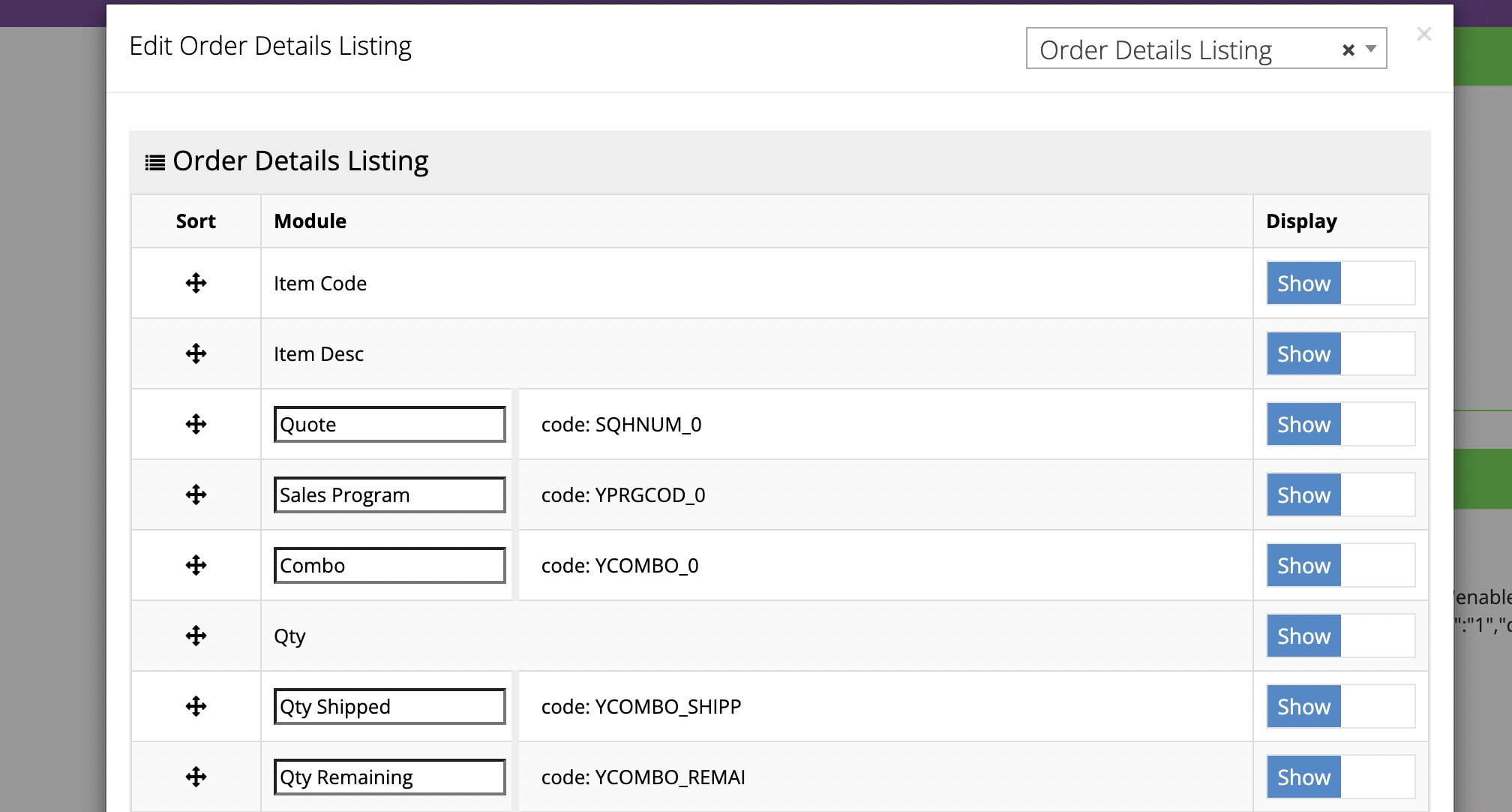Click the Sort column header
Viewport: 1512px width, 812px height.
coord(196,221)
